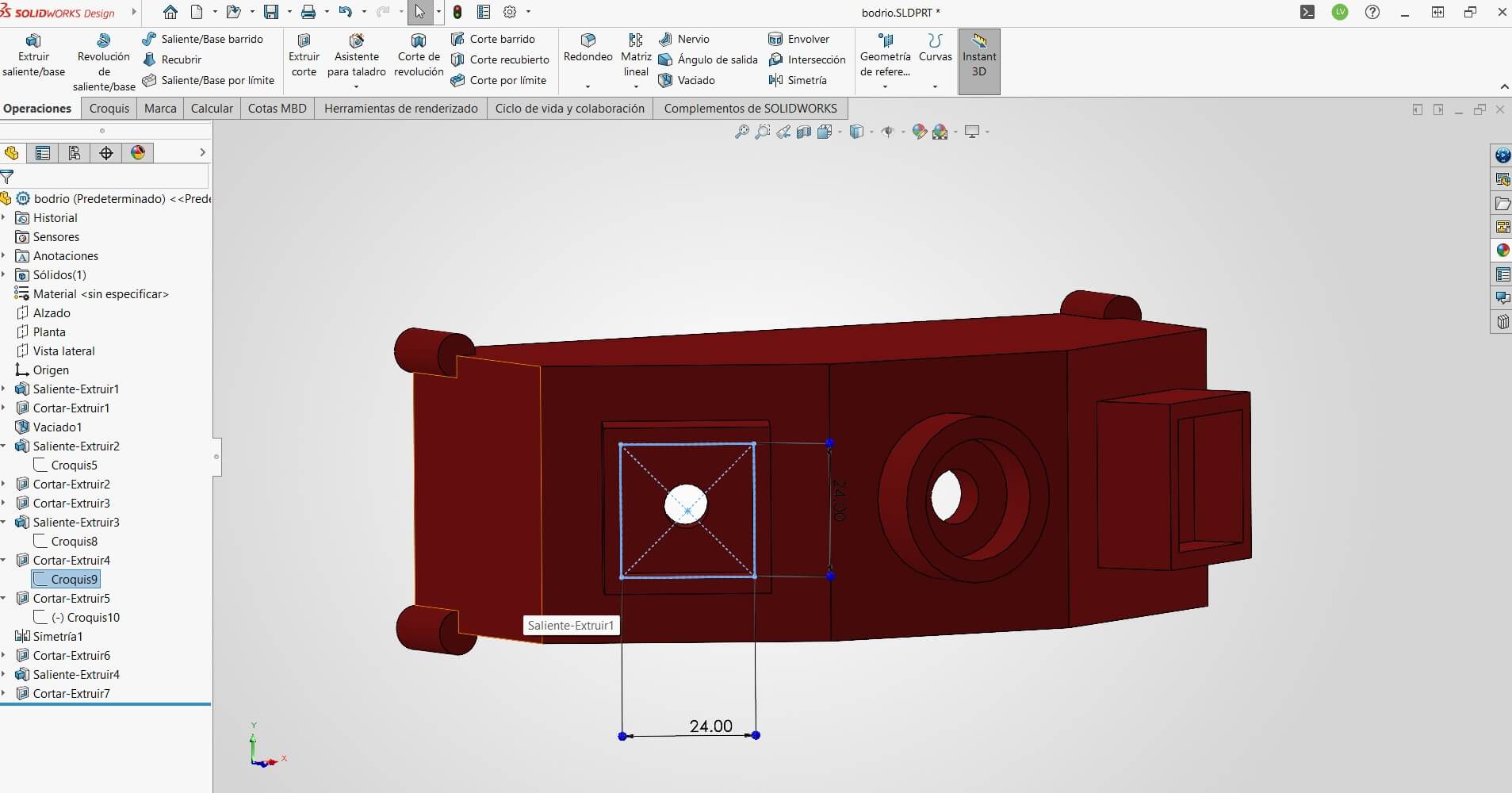Expand more manager tabs chevron

202,152
